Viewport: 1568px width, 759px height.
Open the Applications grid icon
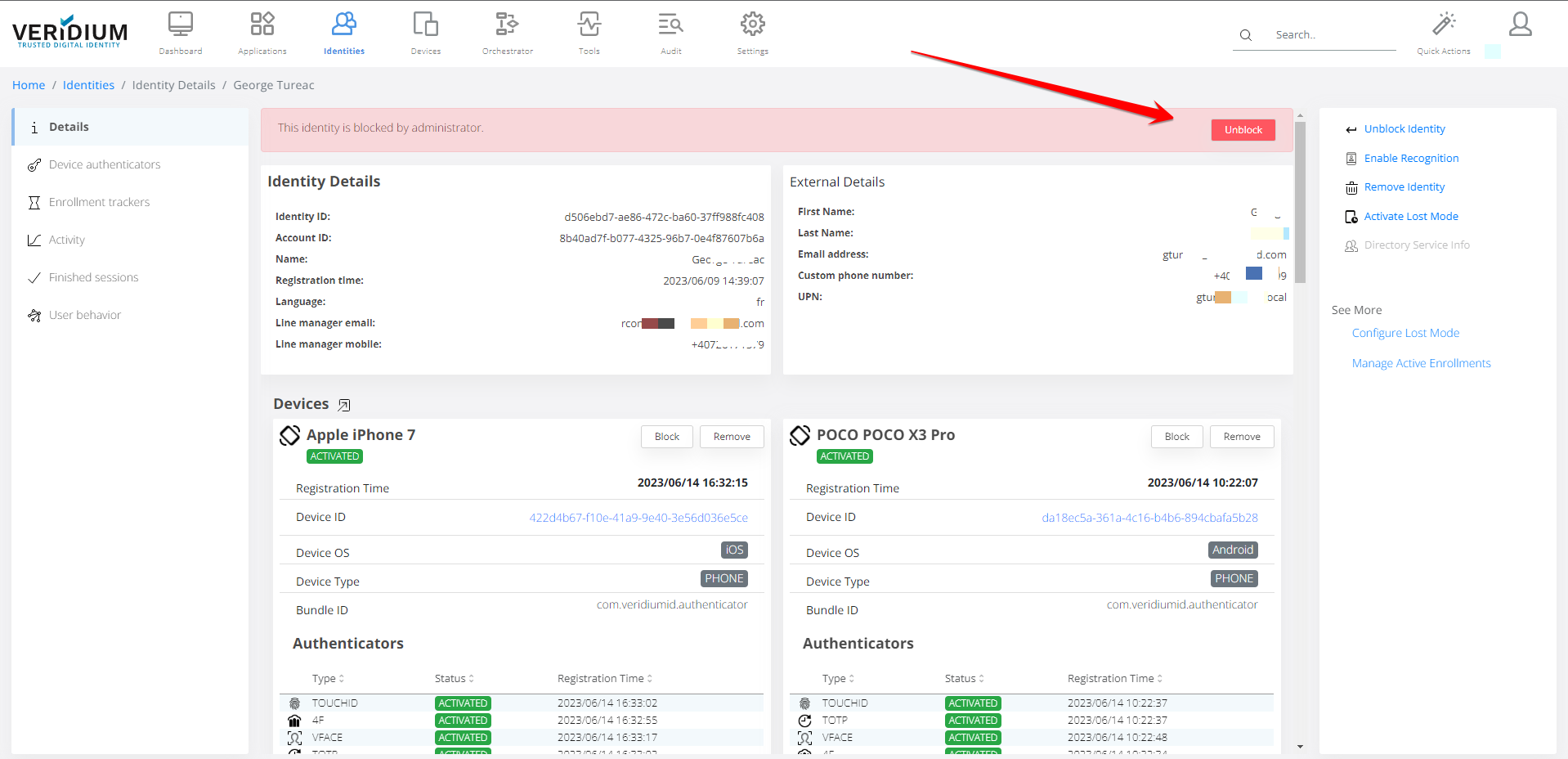(262, 25)
